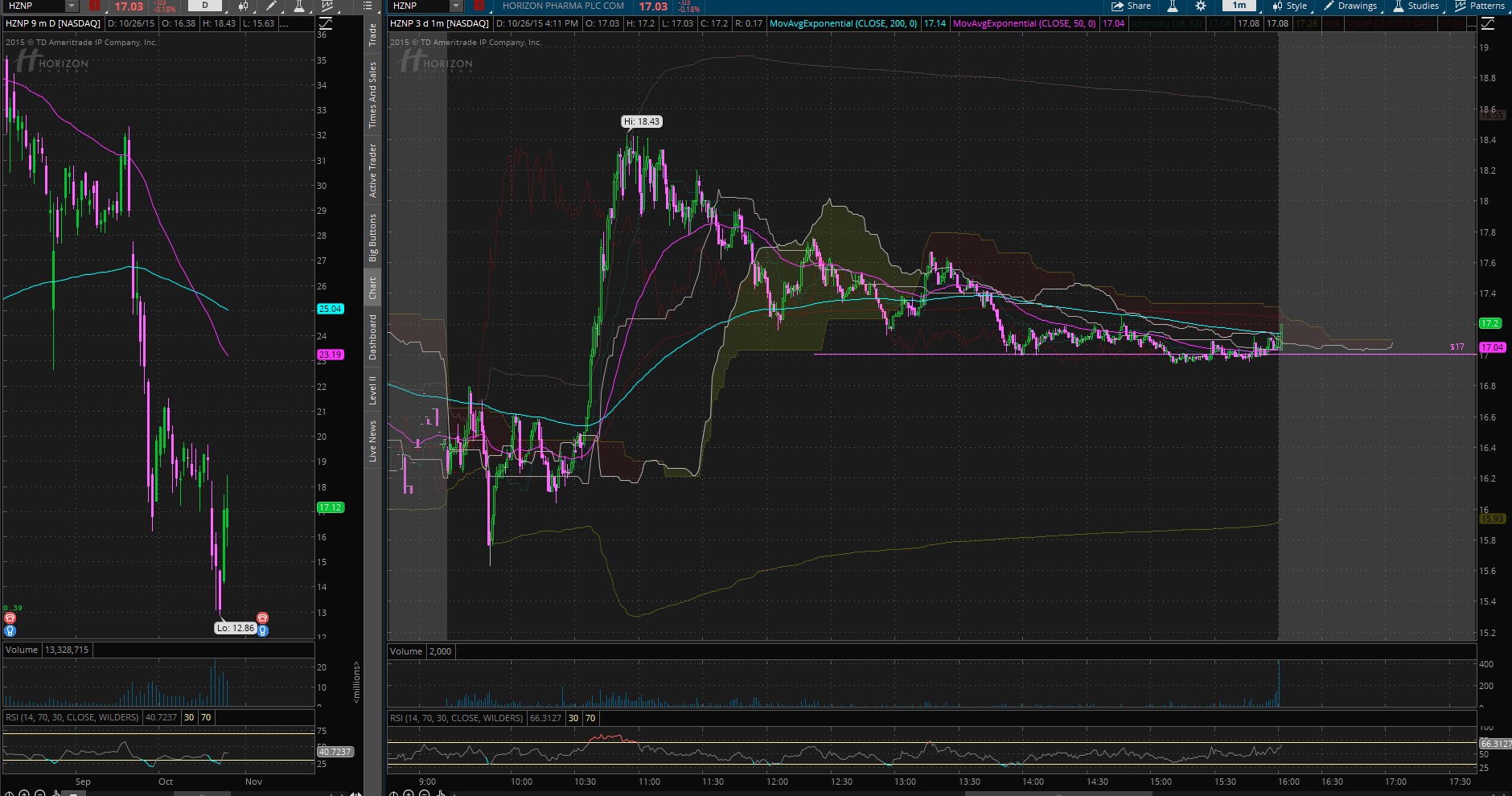Screen dimensions: 1512x796
Task: Click price scale icon atop right chart axis
Action: point(1487,23)
